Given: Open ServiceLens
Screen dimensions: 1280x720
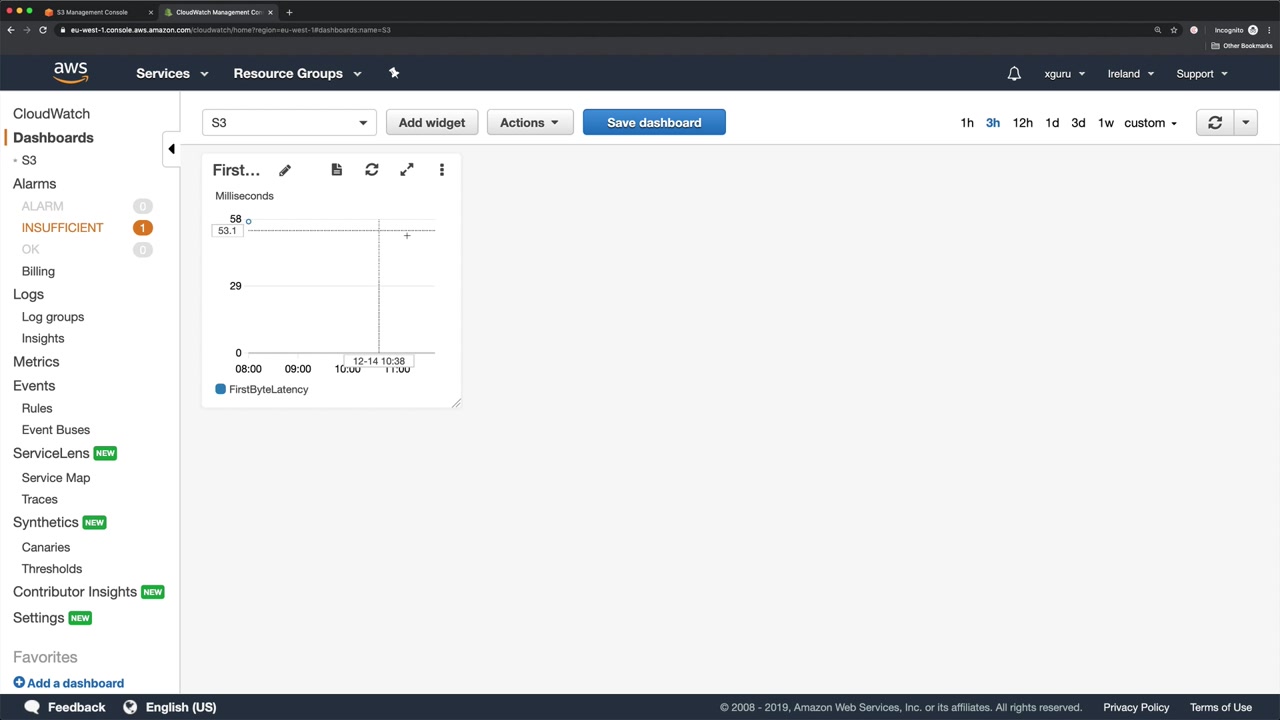Looking at the screenshot, I should pyautogui.click(x=51, y=453).
